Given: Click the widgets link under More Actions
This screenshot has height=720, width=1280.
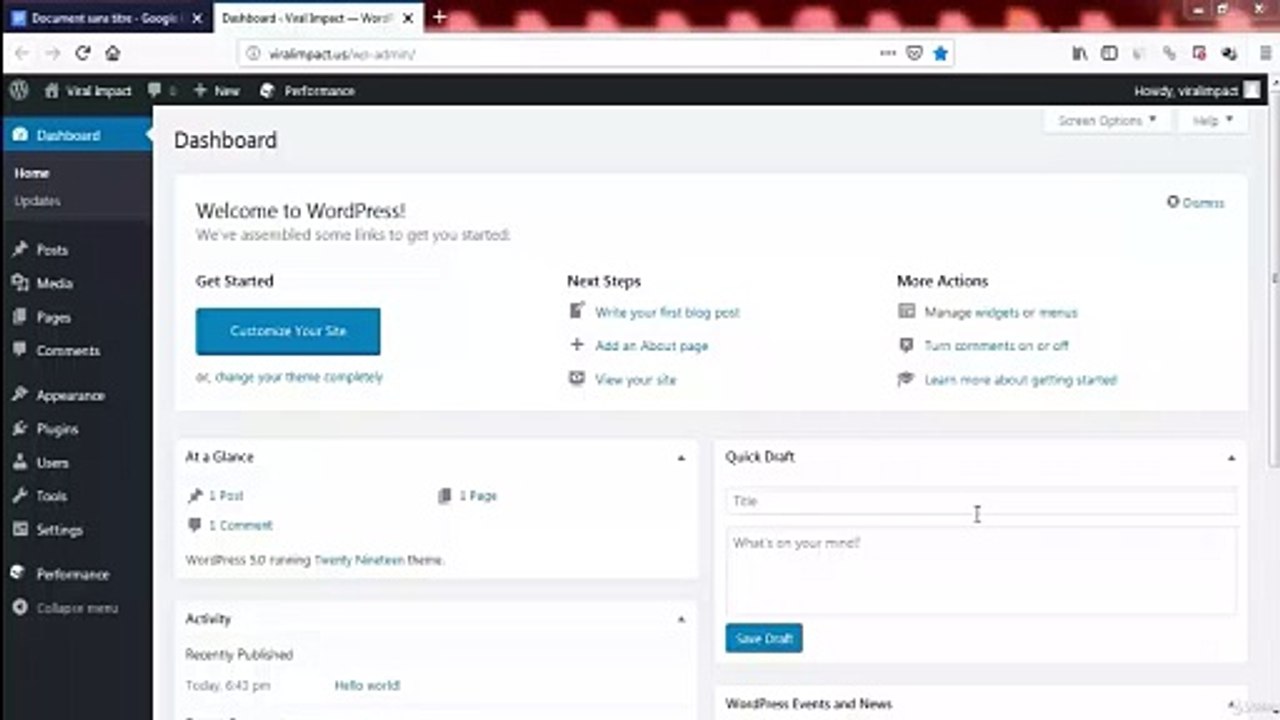Looking at the screenshot, I should 998,312.
